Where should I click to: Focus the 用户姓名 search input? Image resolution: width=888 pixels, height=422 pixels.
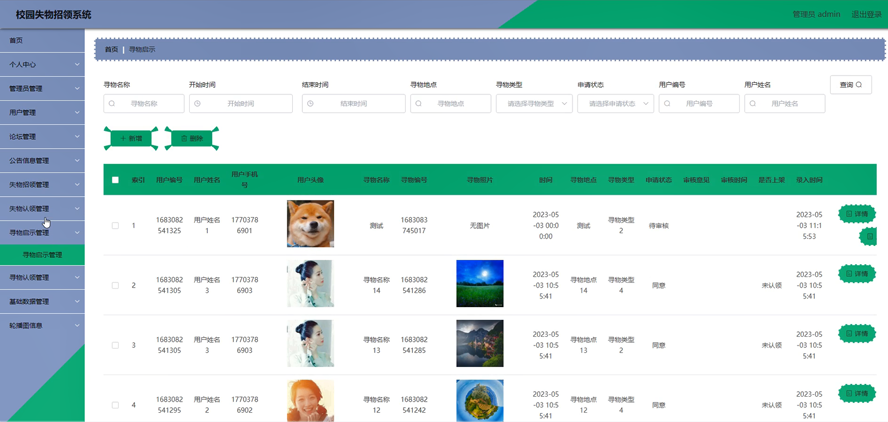pos(784,104)
